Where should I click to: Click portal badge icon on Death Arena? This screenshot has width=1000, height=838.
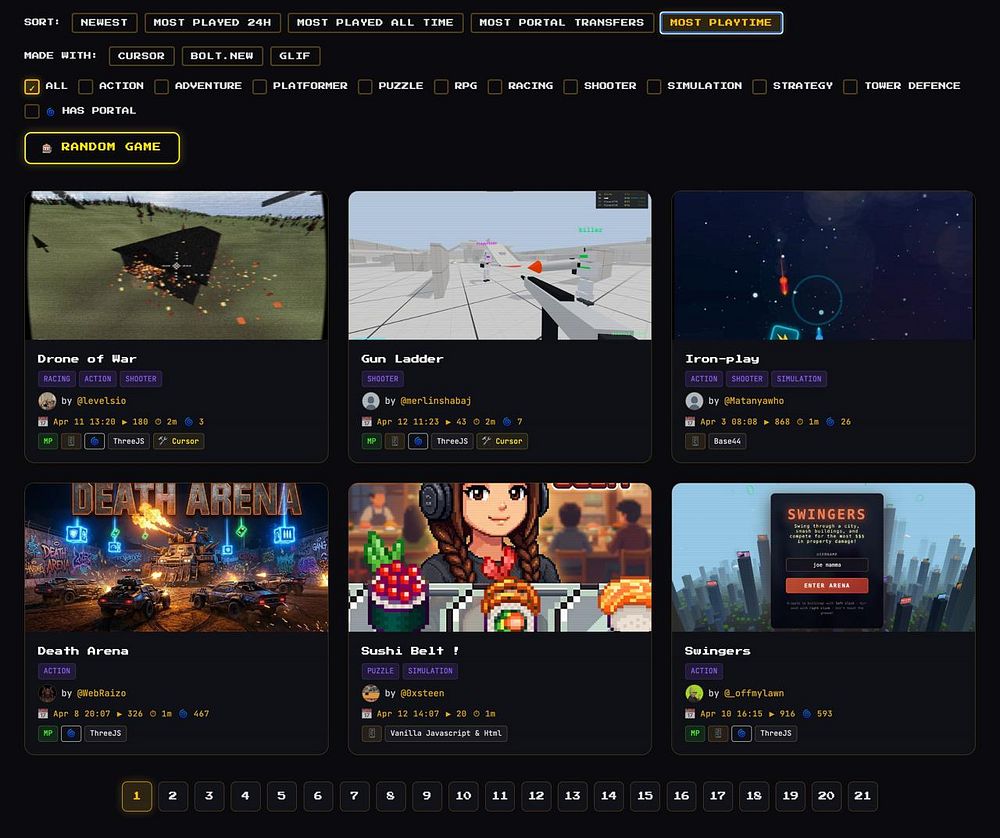71,733
